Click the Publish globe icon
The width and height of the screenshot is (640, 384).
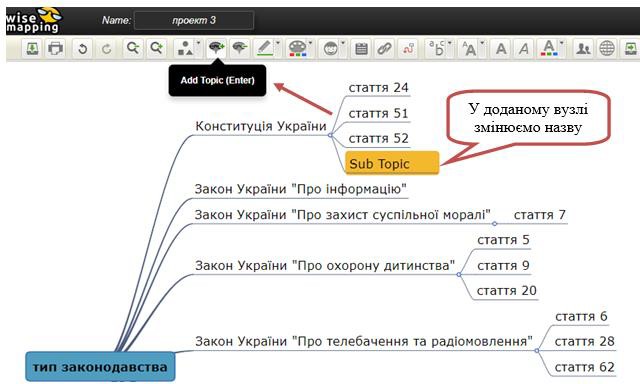[x=607, y=49]
